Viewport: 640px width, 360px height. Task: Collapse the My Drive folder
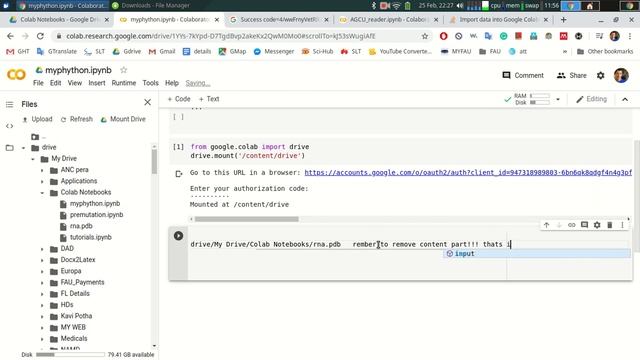[x=33, y=159]
